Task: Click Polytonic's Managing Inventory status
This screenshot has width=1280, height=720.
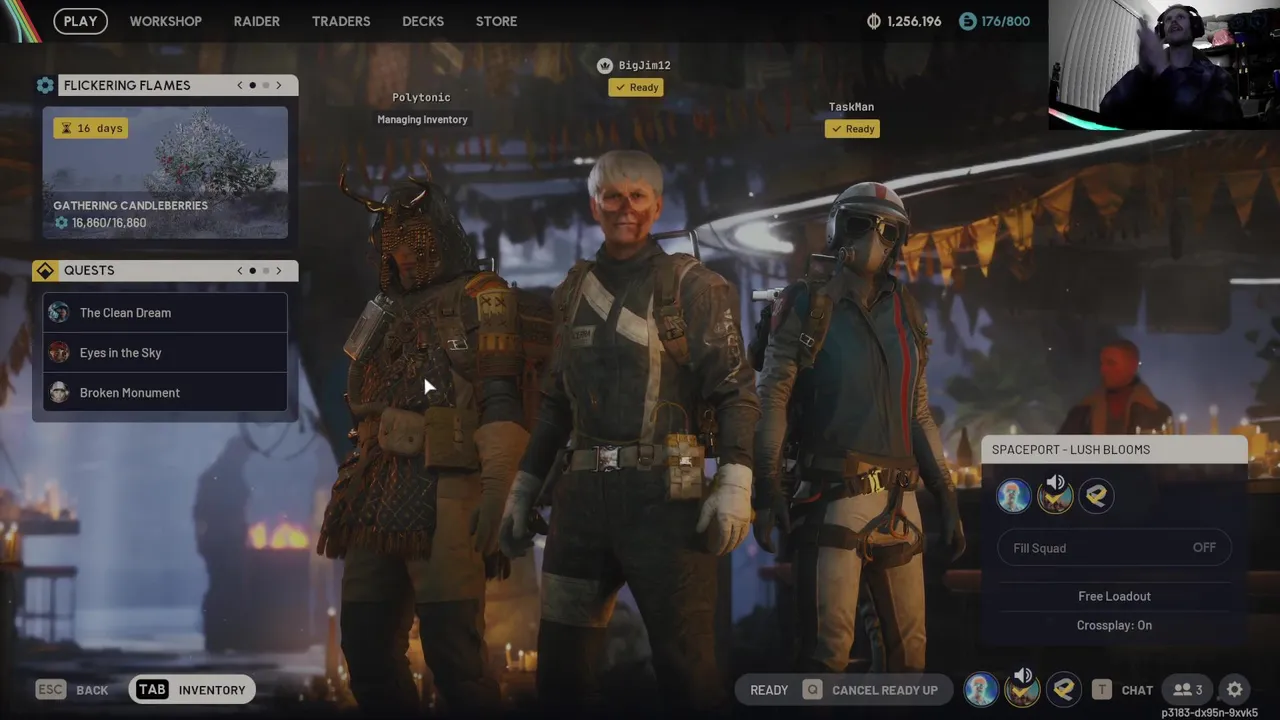Action: point(422,119)
